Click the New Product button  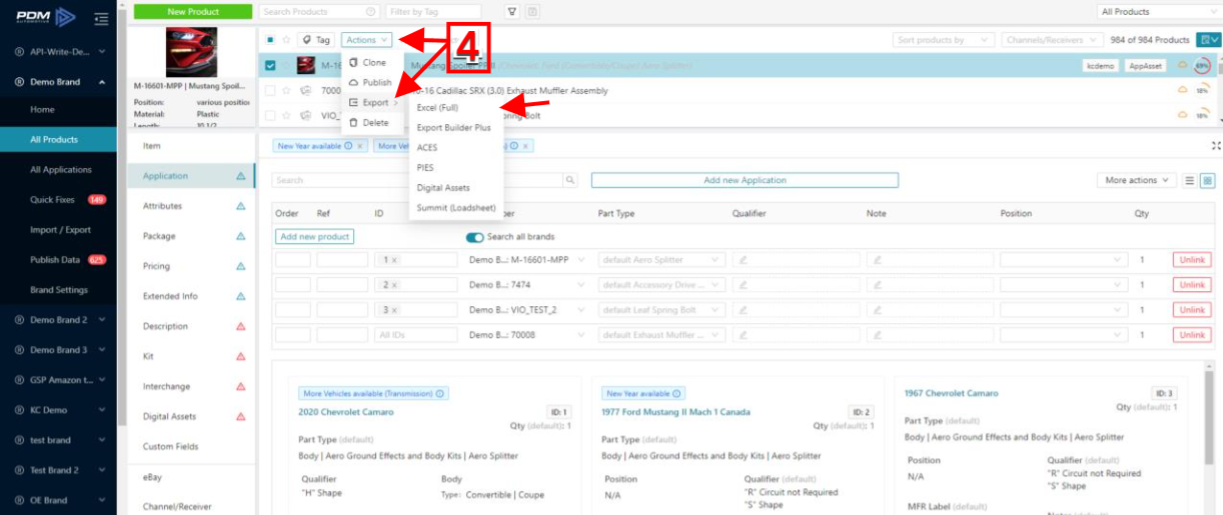[x=193, y=12]
